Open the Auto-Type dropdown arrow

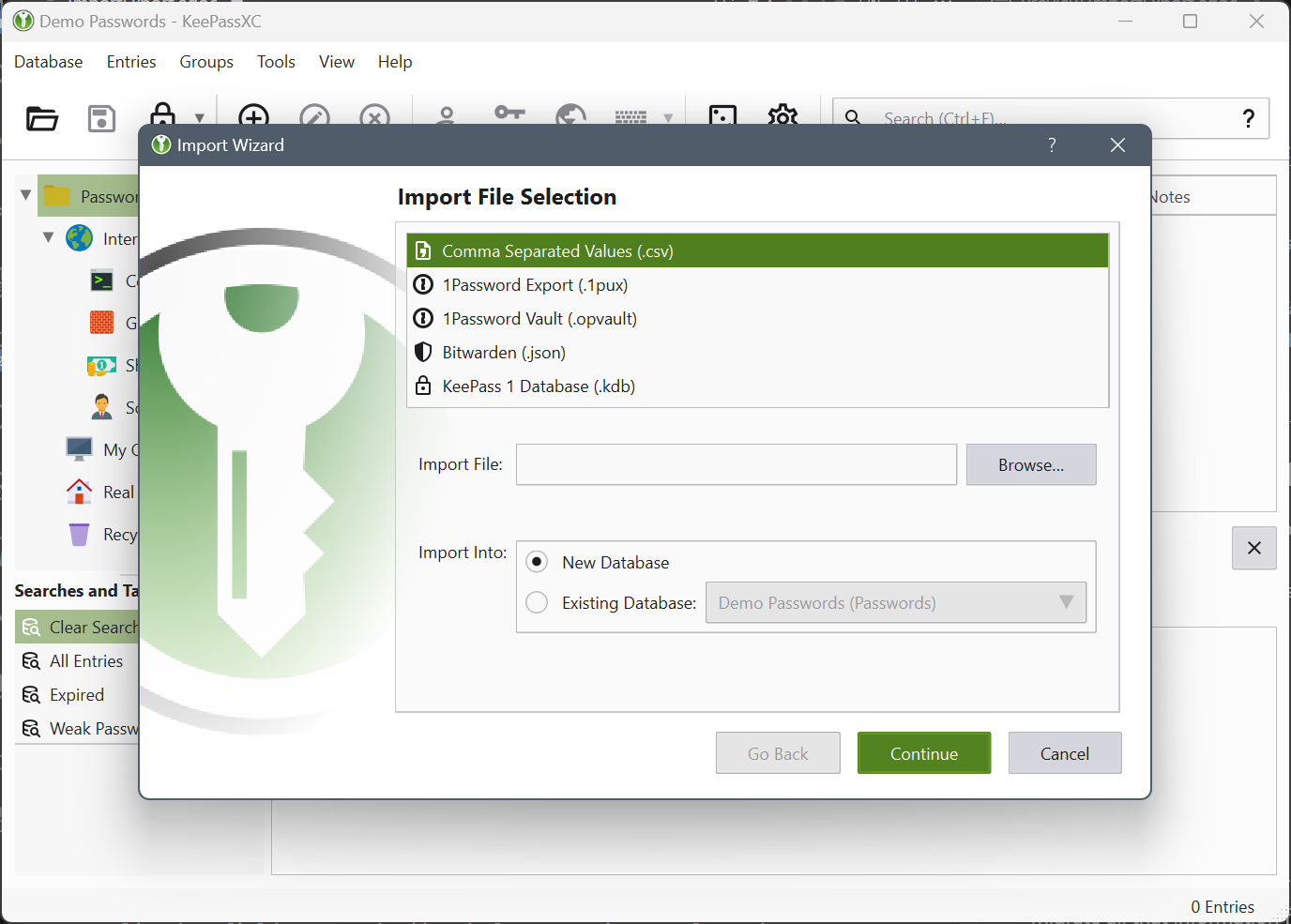(668, 118)
